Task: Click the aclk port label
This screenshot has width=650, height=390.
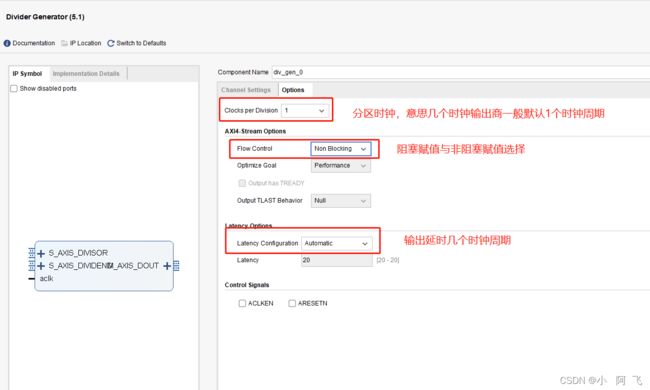Action: (46, 279)
